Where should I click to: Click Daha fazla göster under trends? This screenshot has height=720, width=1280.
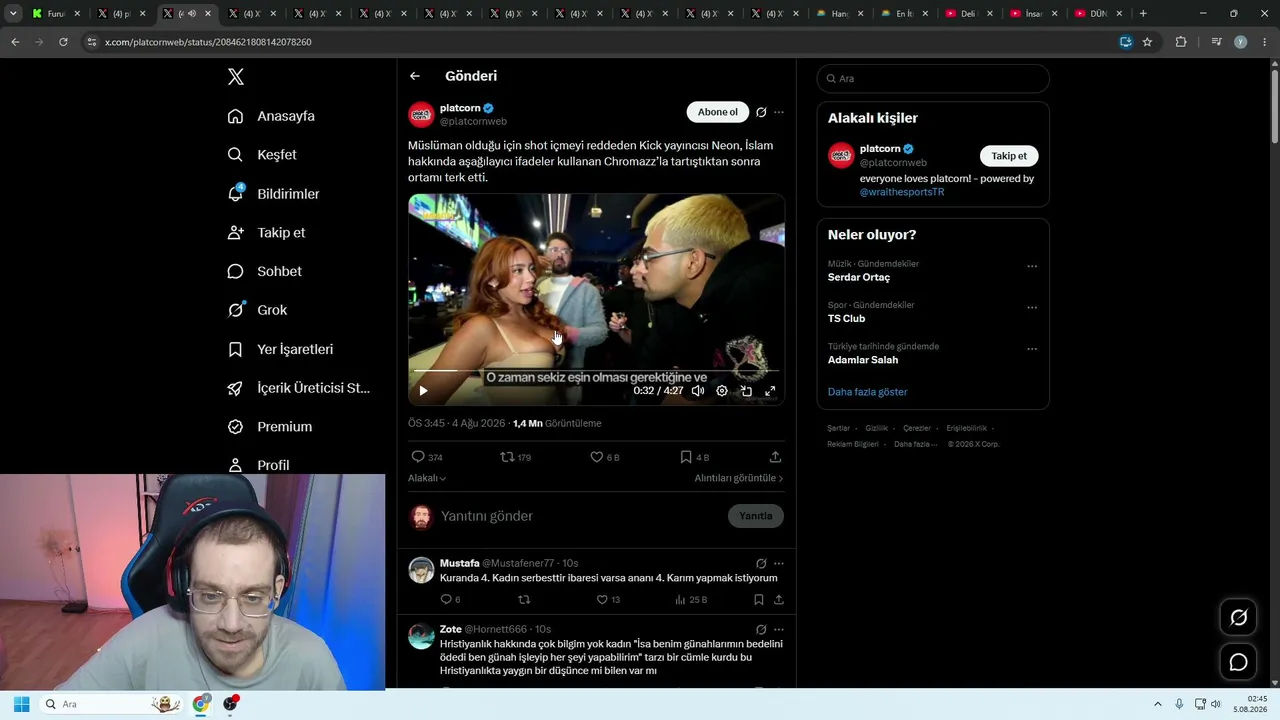click(868, 392)
